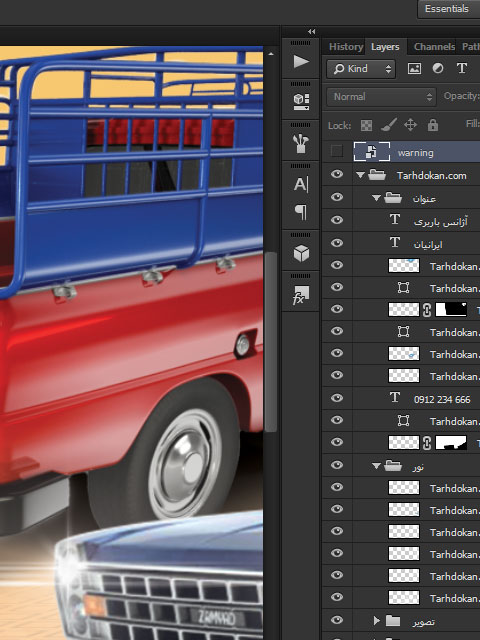Open the Normal blend mode dropdown

click(381, 97)
